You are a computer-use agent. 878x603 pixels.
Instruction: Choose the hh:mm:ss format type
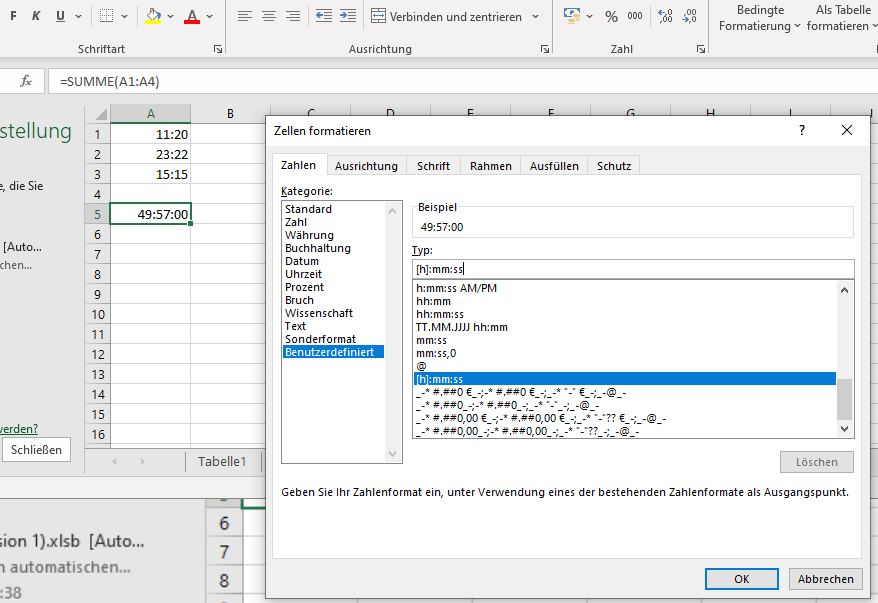pyautogui.click(x=440, y=312)
